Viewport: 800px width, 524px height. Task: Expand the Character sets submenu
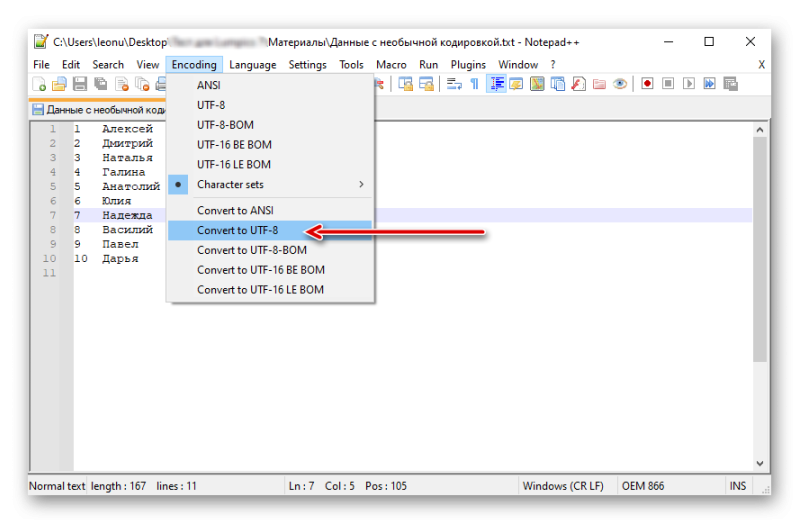click(x=270, y=185)
